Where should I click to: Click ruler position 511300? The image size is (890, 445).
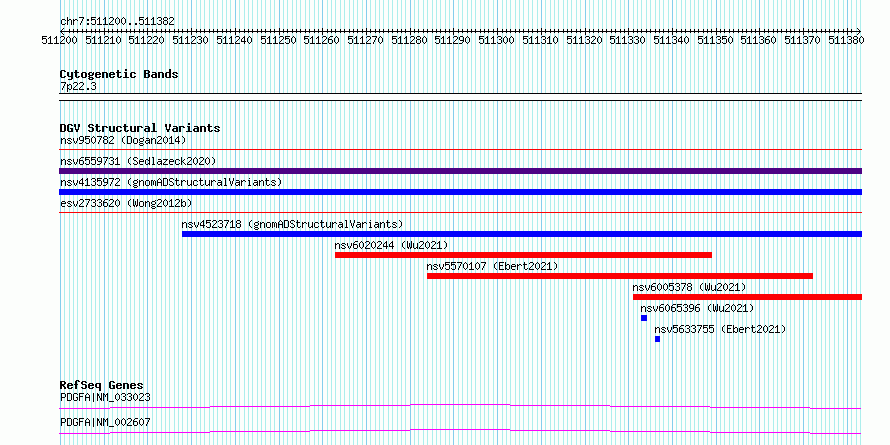pos(497,40)
